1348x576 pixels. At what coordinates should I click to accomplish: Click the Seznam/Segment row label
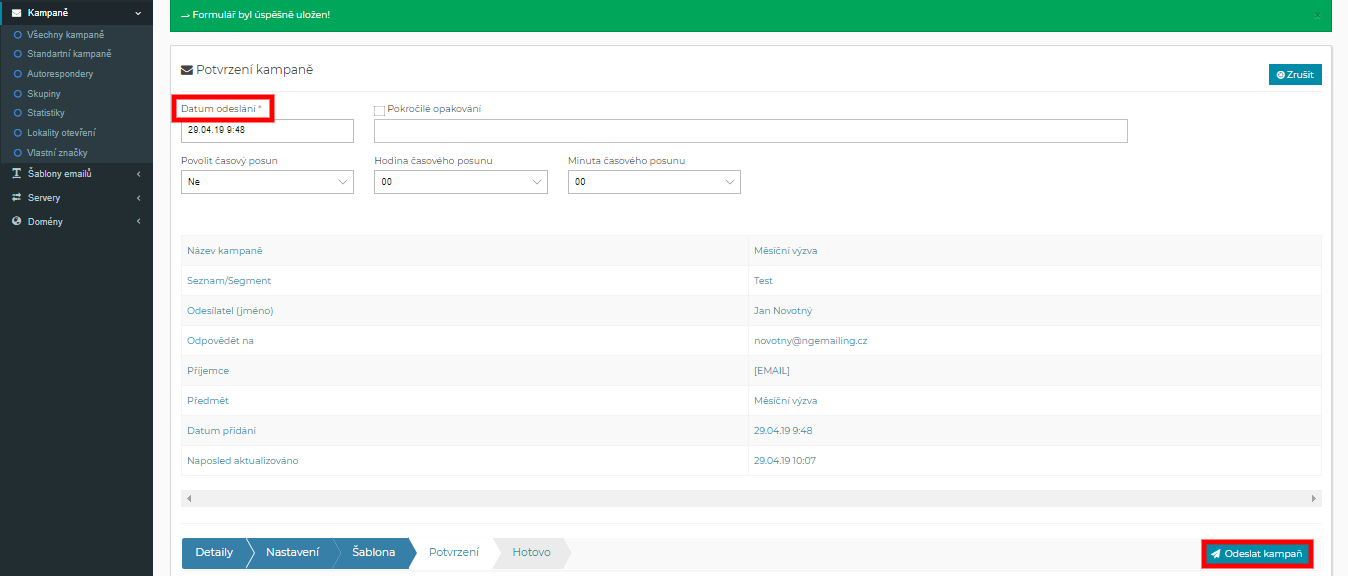click(229, 281)
